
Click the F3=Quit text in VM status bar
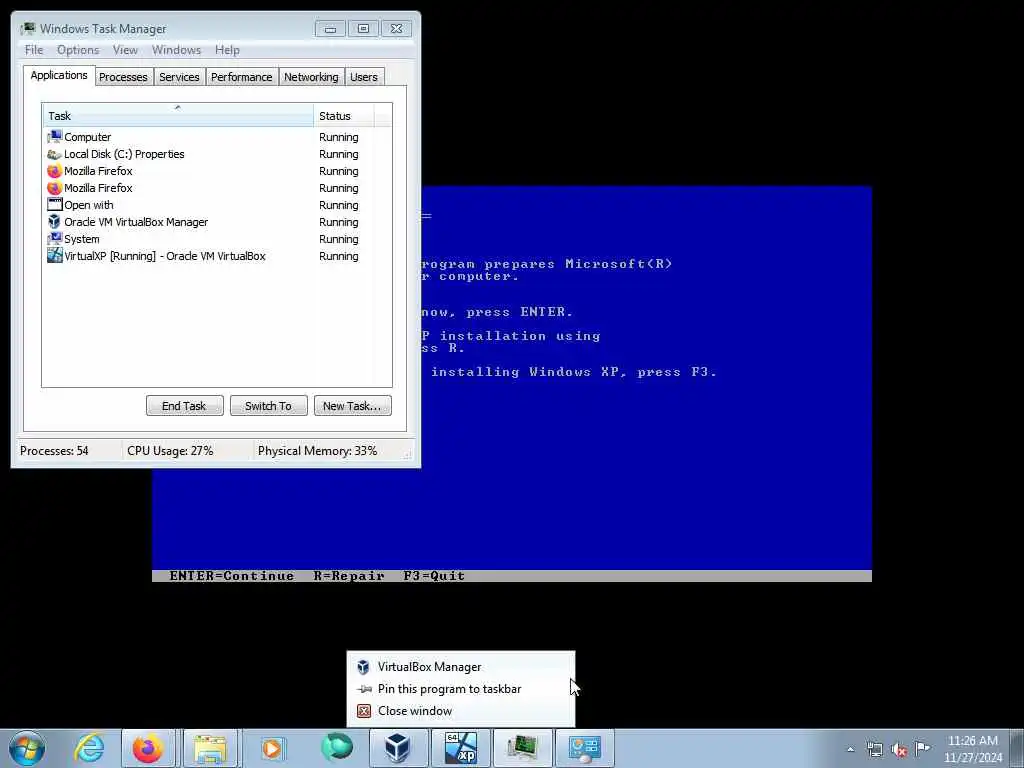pos(434,576)
